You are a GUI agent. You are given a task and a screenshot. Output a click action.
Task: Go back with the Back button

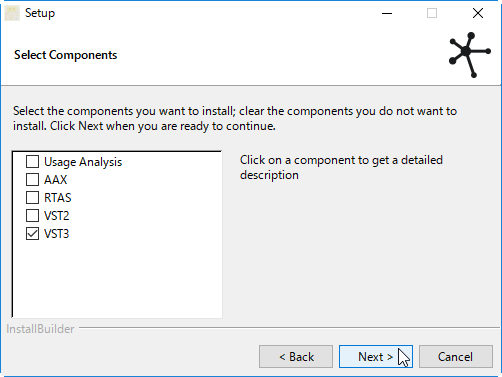296,357
